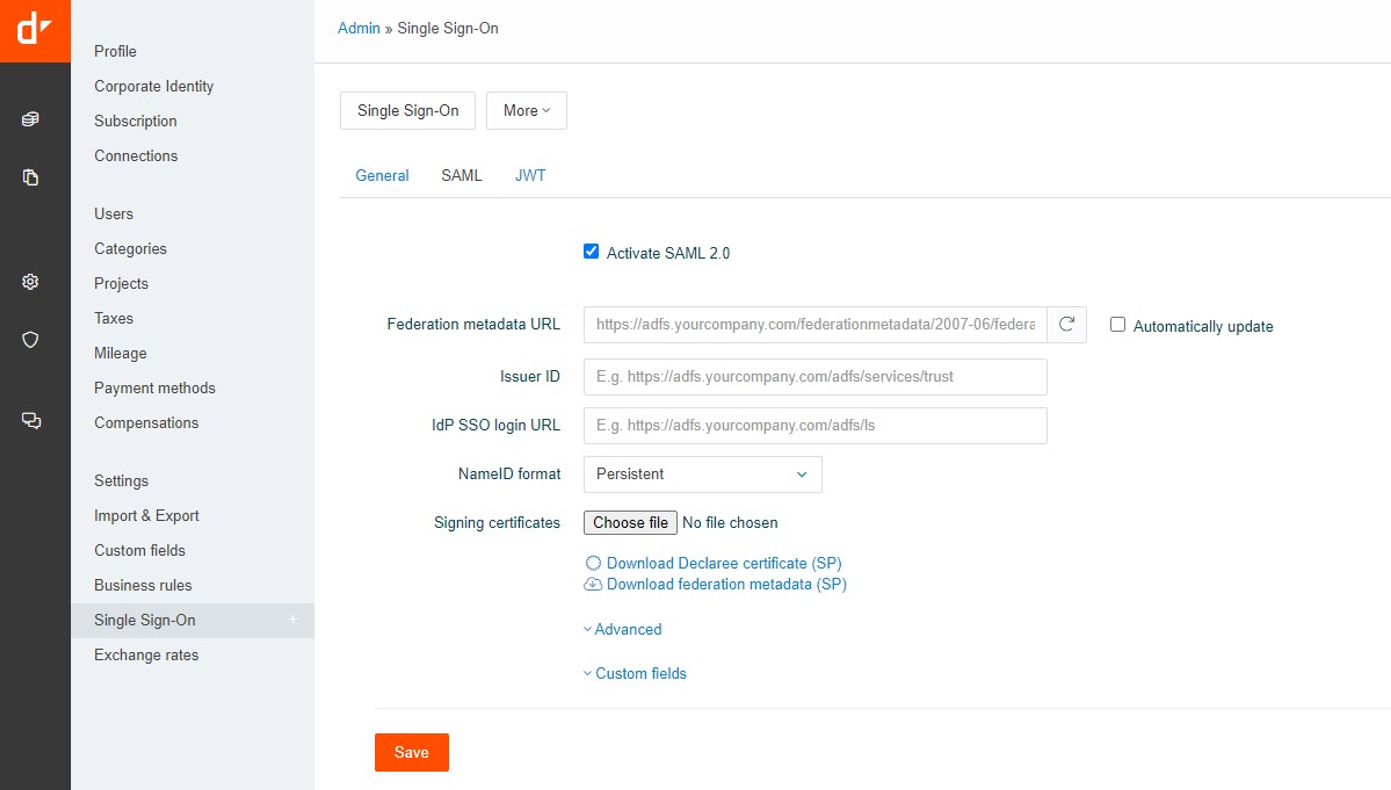Click the orange Save button

point(411,752)
